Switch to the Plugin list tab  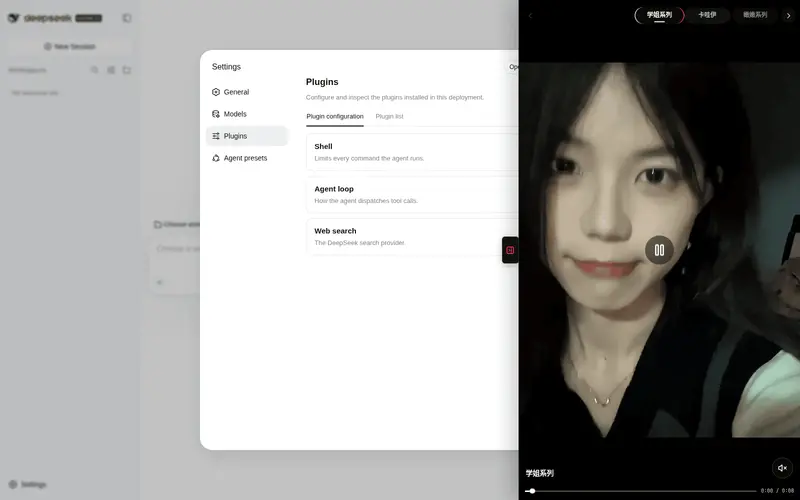coord(389,116)
